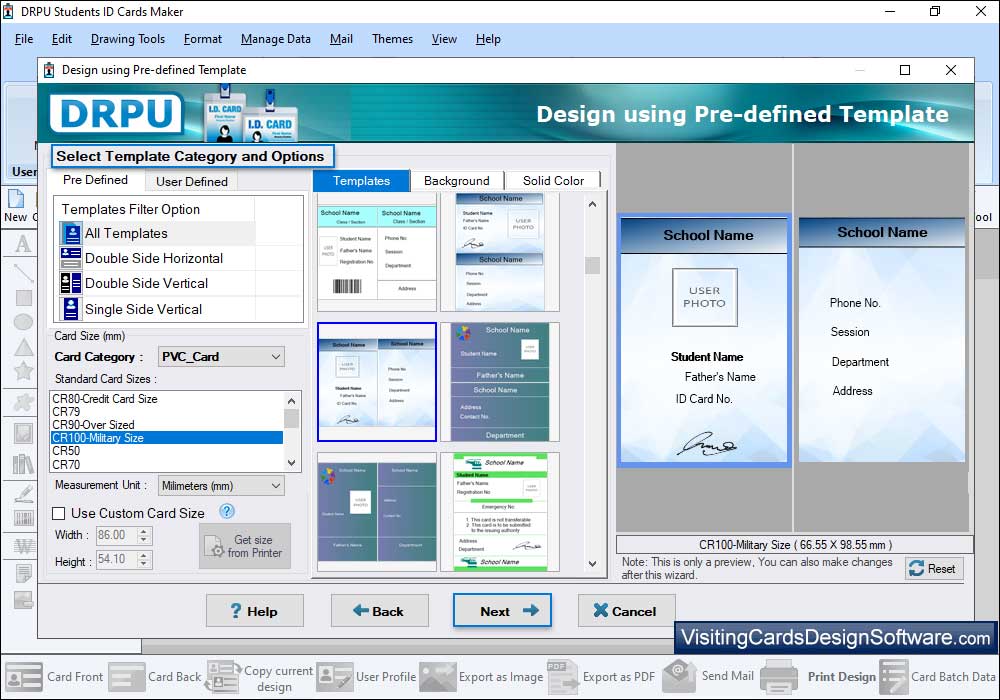This screenshot has height=700, width=1000.
Task: Click the Help button in the wizard
Action: pyautogui.click(x=254, y=611)
